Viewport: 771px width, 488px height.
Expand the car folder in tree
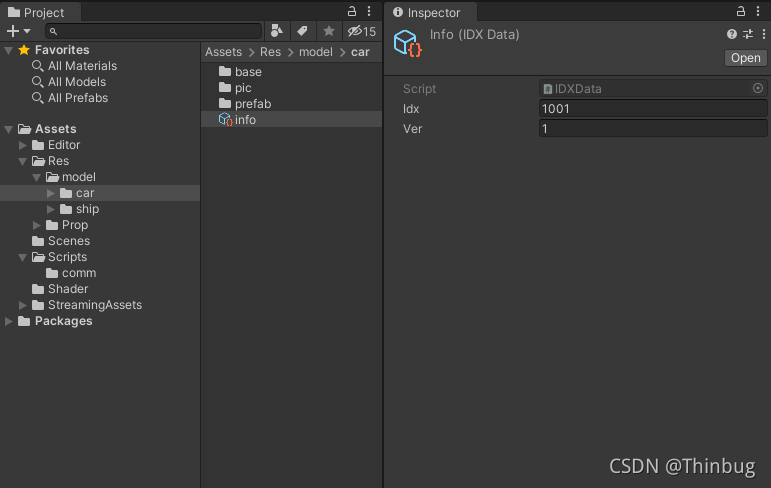[x=50, y=193]
